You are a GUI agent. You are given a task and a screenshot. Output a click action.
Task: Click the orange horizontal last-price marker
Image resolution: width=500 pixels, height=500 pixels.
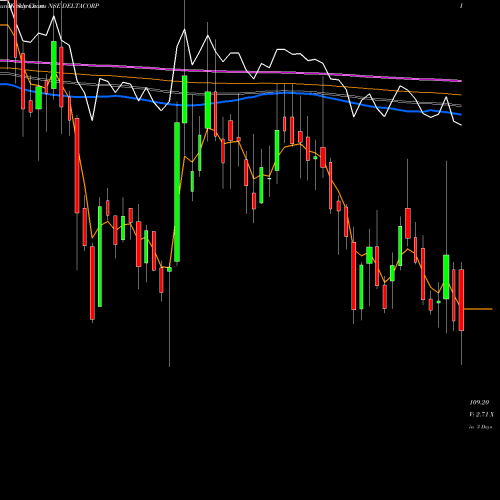tap(478, 309)
